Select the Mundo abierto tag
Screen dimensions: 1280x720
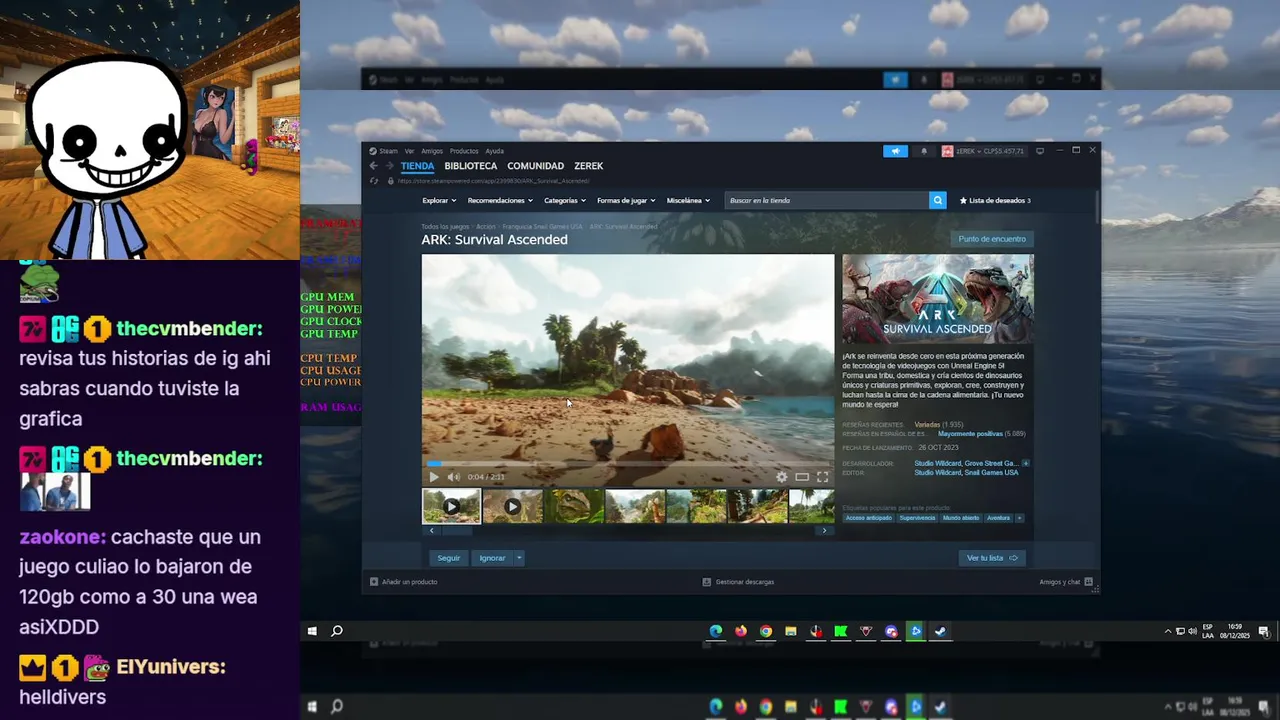[961, 518]
